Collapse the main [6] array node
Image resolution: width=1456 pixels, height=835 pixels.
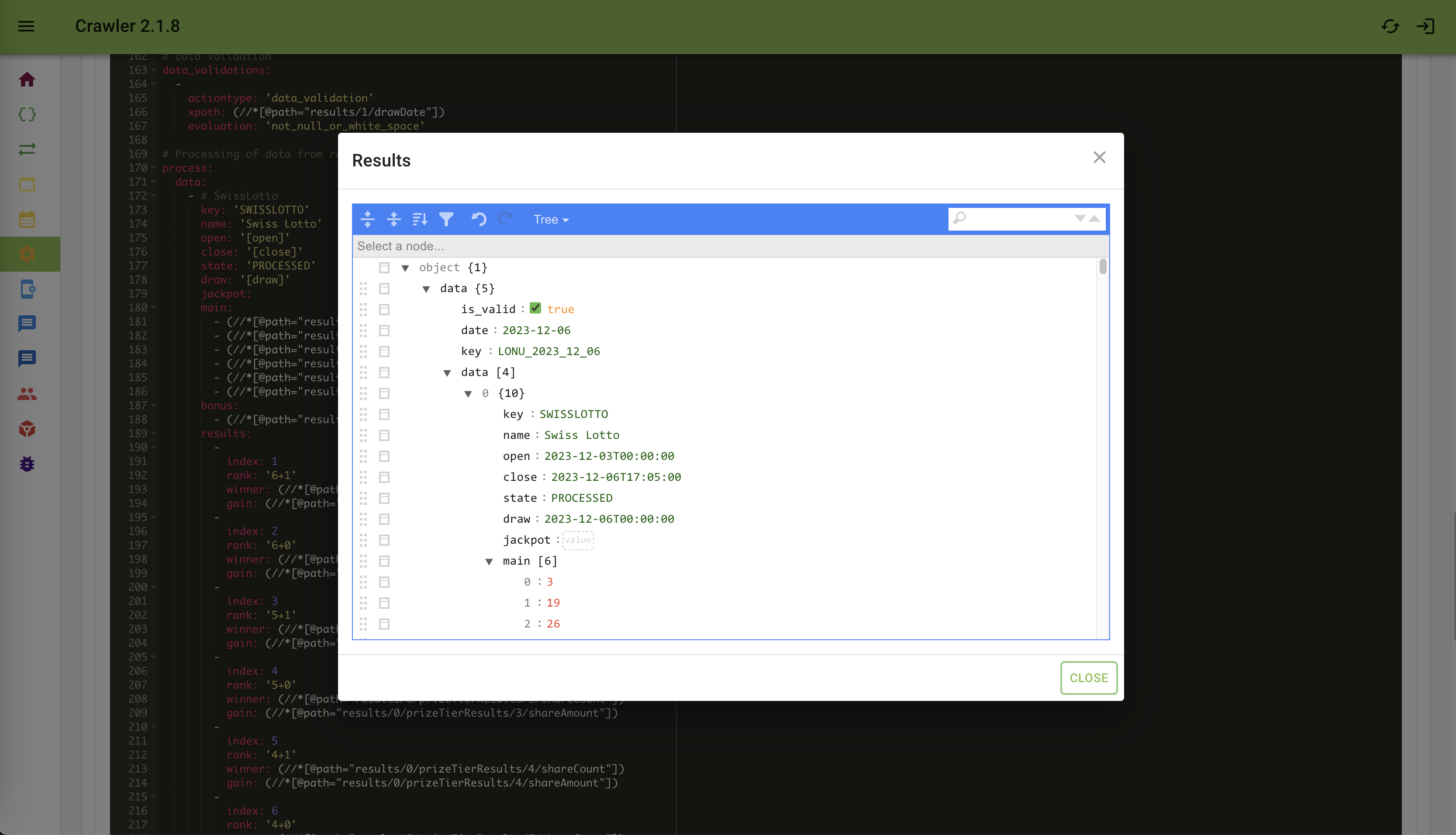(489, 562)
